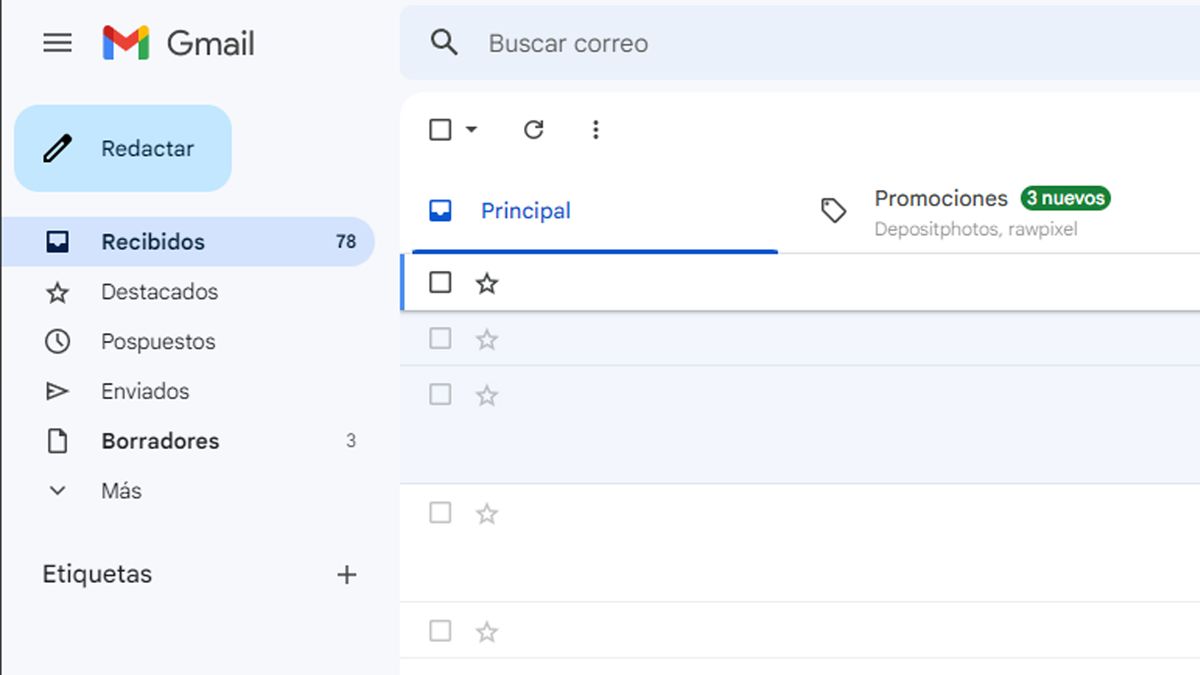Expand the Más section in sidebar
1200x675 pixels.
pyautogui.click(x=57, y=490)
